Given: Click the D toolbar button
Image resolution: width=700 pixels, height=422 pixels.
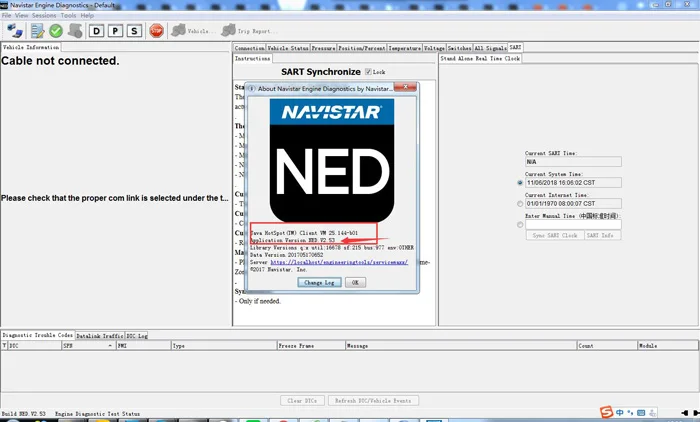Looking at the screenshot, I should [96, 31].
